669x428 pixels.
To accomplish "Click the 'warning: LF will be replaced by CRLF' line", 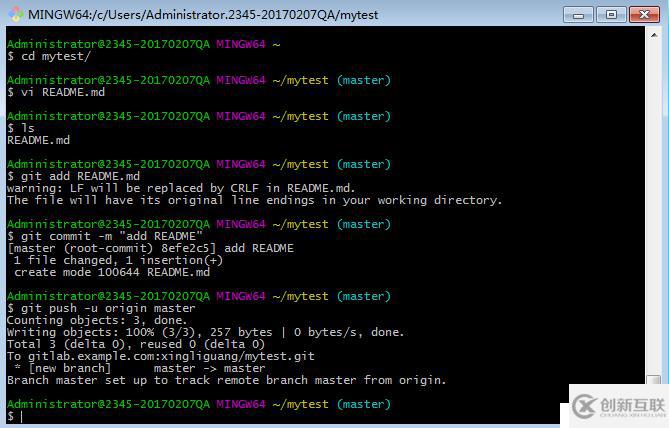I will tap(181, 188).
